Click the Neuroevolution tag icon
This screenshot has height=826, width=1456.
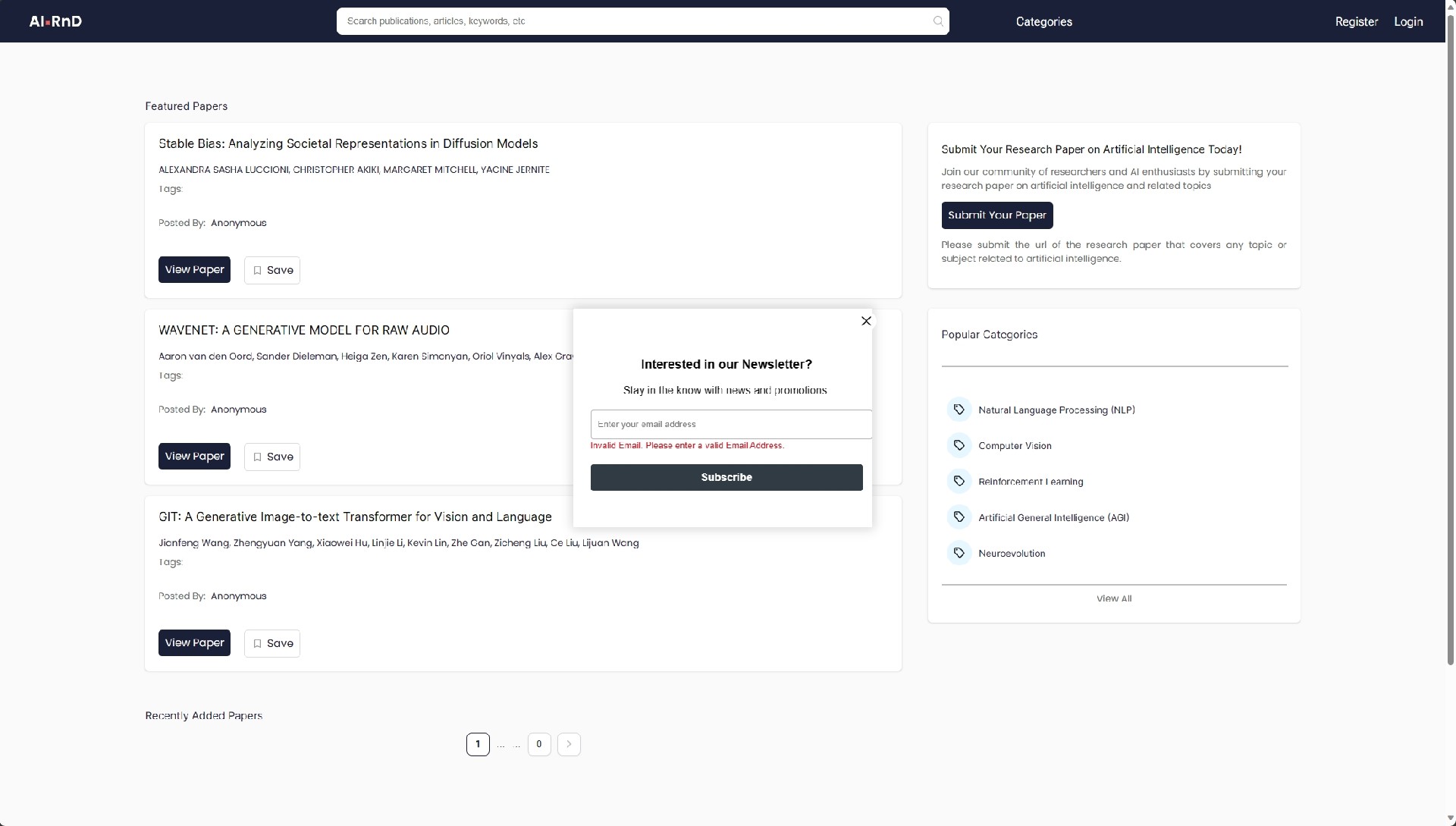[959, 553]
